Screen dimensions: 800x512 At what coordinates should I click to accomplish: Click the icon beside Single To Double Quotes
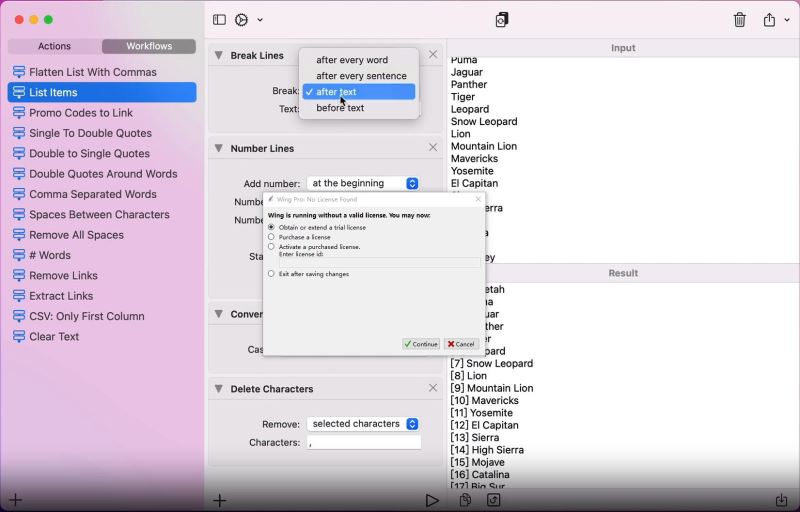click(19, 133)
